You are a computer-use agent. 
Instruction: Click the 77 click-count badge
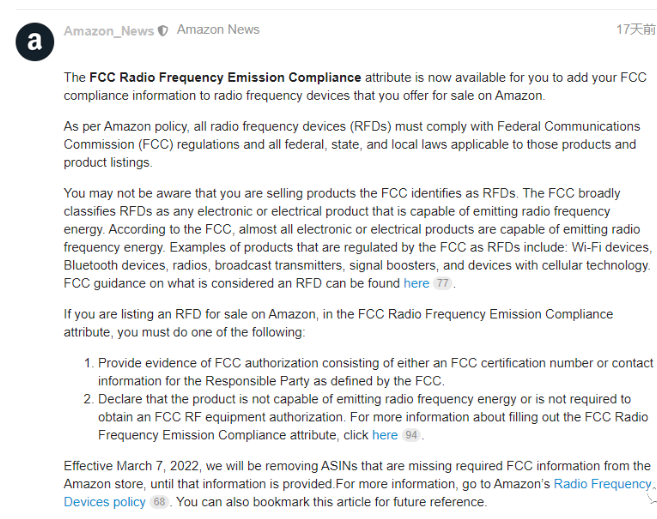(x=442, y=284)
